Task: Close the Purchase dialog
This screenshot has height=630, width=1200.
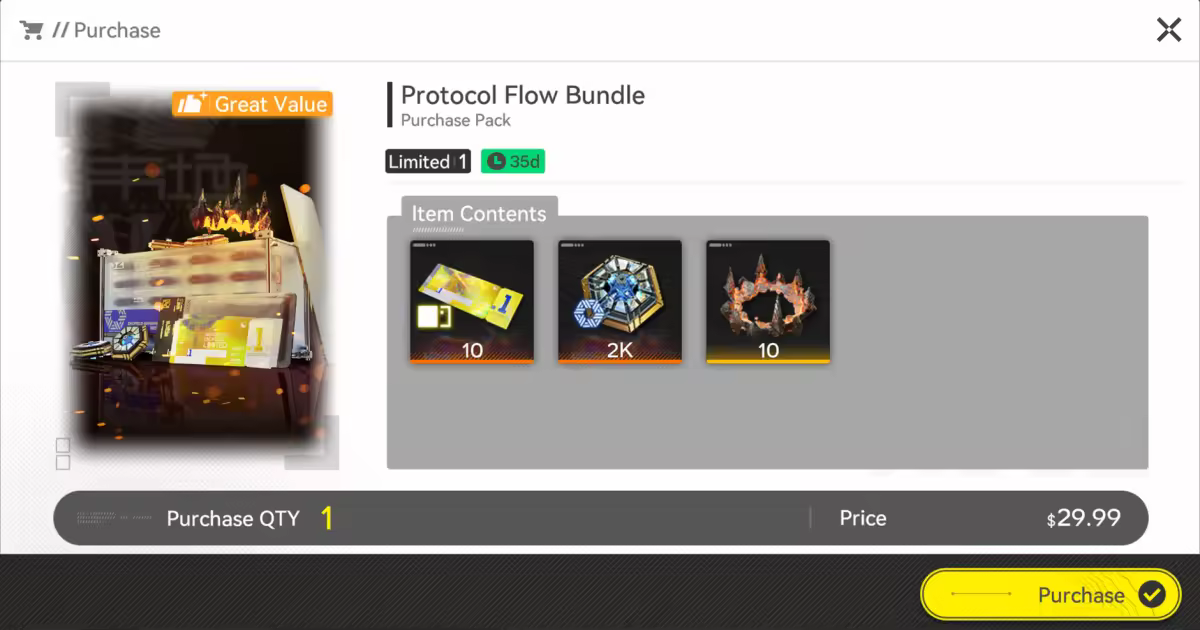Action: [x=1168, y=30]
